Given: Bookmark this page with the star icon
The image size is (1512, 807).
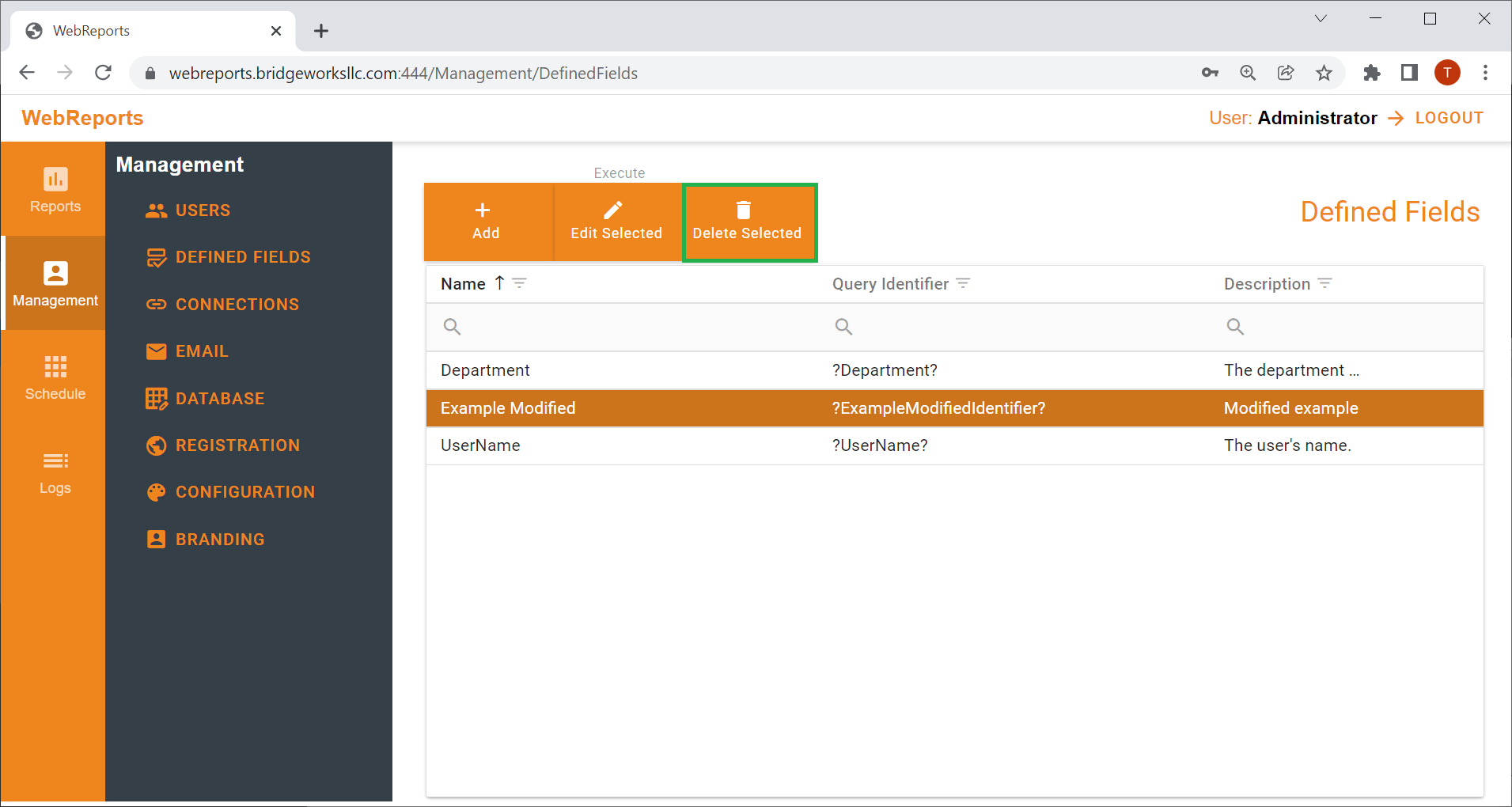Looking at the screenshot, I should point(1324,74).
